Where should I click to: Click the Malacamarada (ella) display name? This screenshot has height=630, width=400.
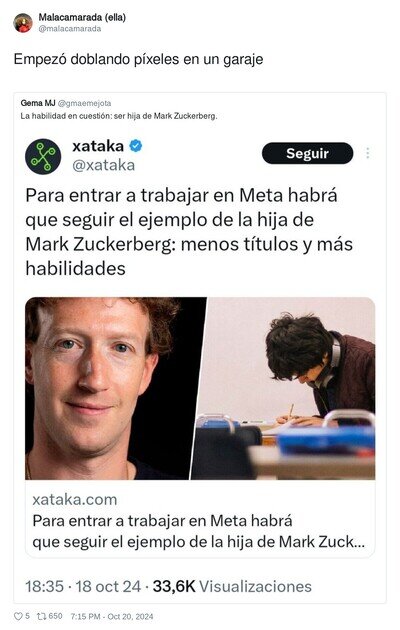coord(82,17)
